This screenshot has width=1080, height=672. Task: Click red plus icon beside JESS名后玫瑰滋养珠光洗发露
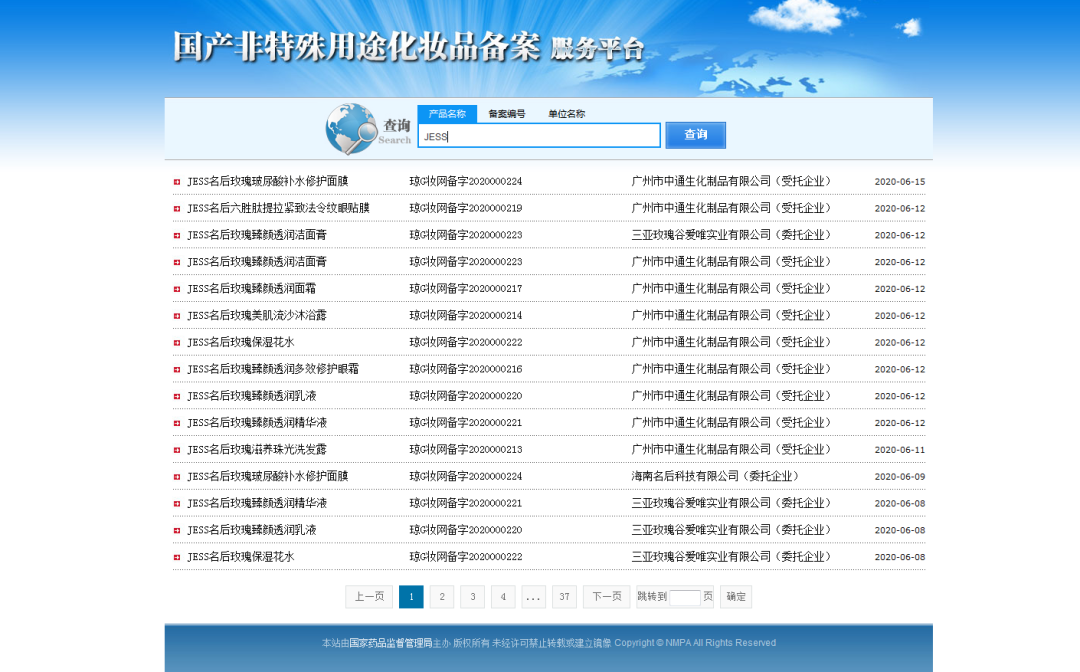tap(177, 450)
